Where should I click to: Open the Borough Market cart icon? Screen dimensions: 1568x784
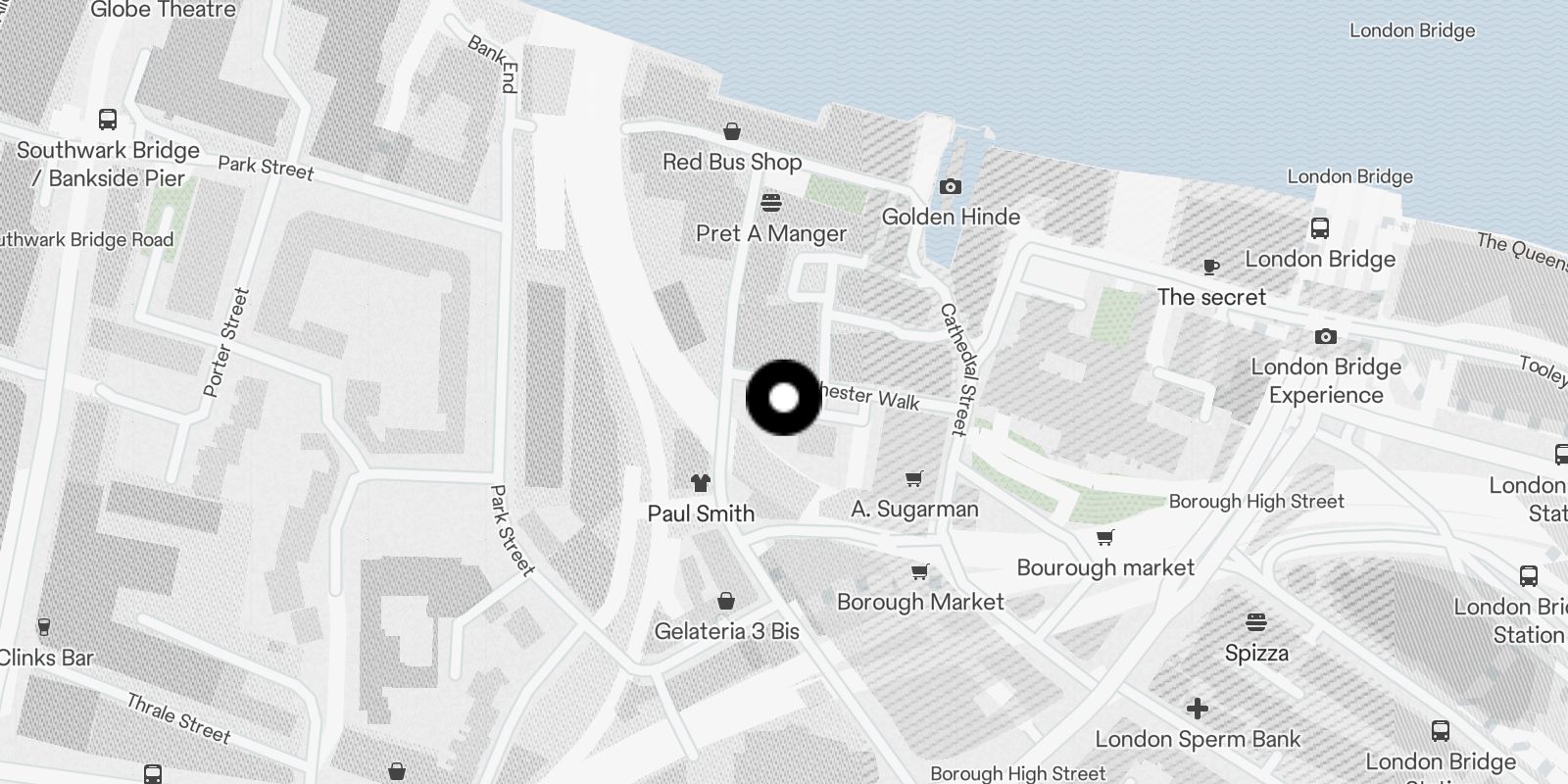click(919, 571)
